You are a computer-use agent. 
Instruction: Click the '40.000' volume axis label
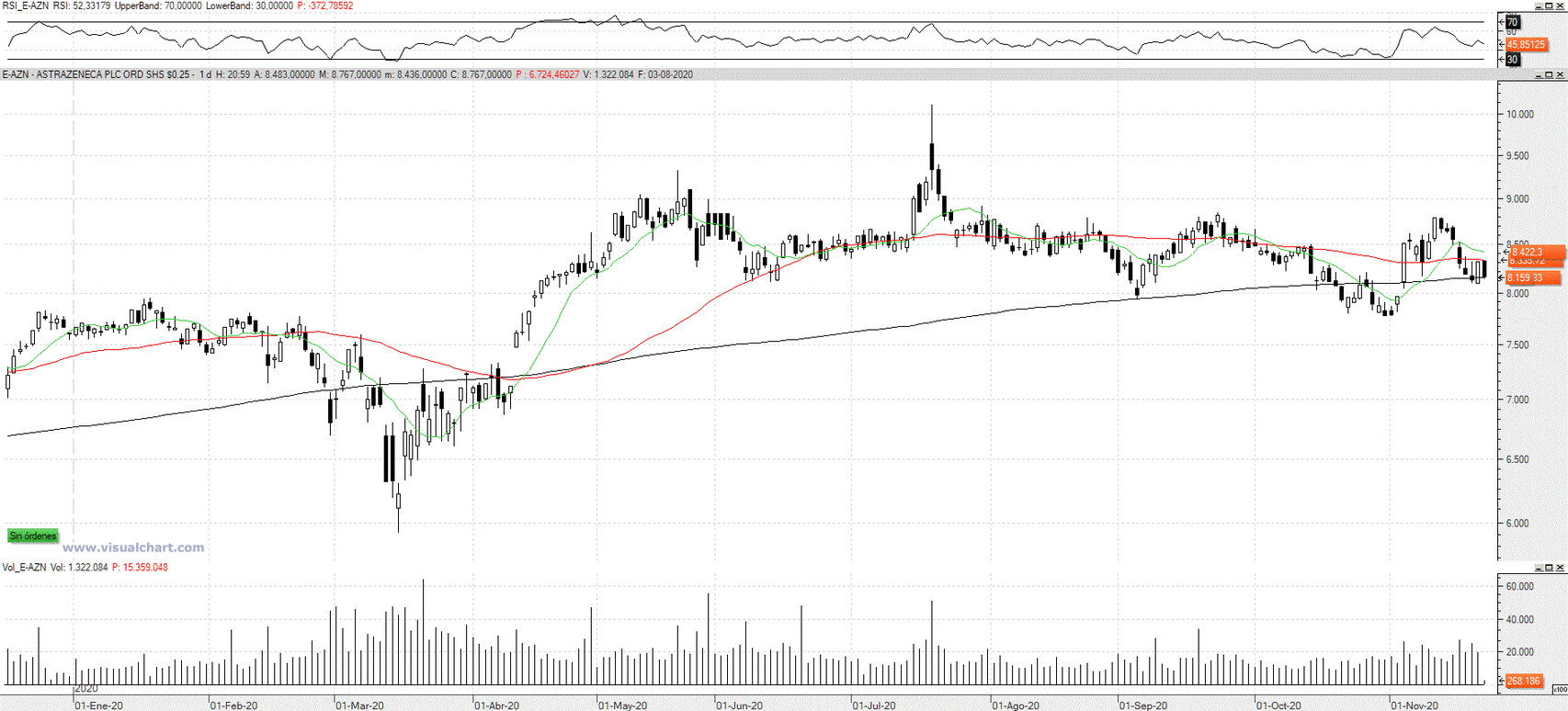[1520, 619]
